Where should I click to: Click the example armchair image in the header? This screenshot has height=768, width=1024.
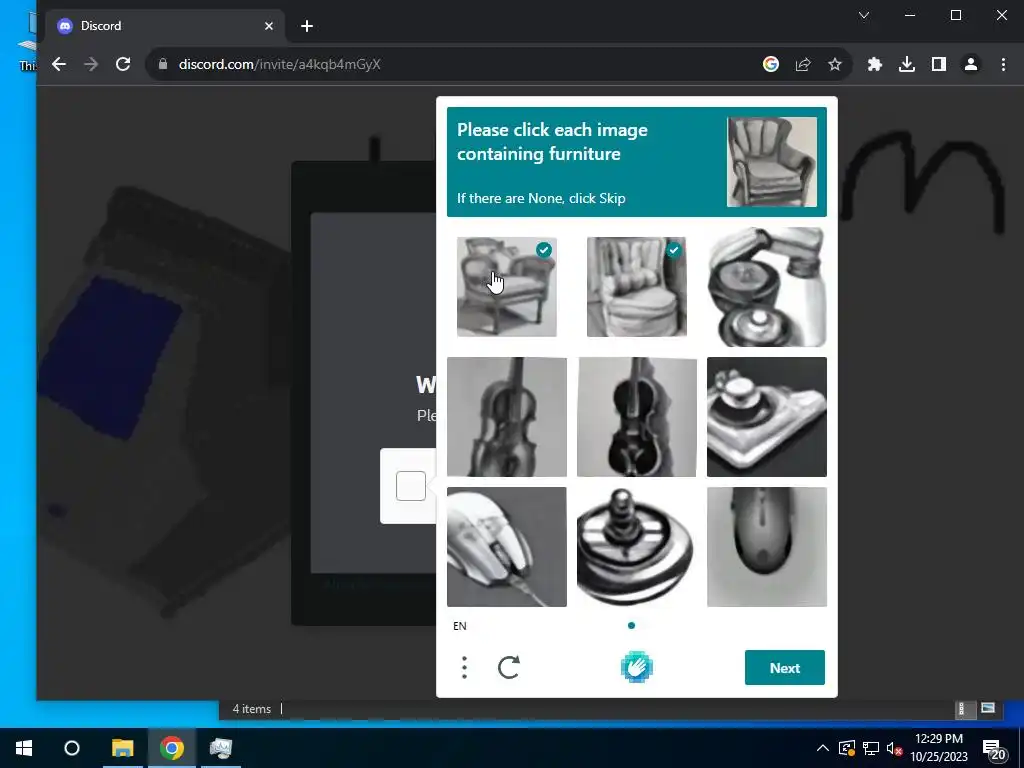click(x=772, y=162)
